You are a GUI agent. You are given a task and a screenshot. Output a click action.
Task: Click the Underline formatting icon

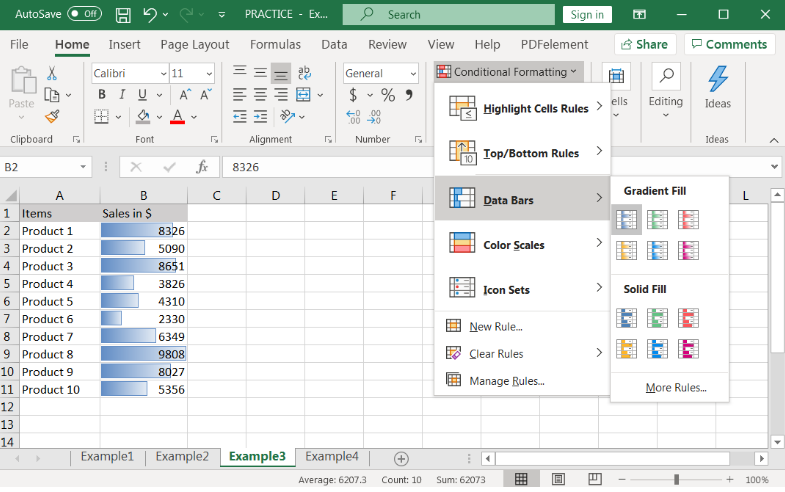(143, 95)
